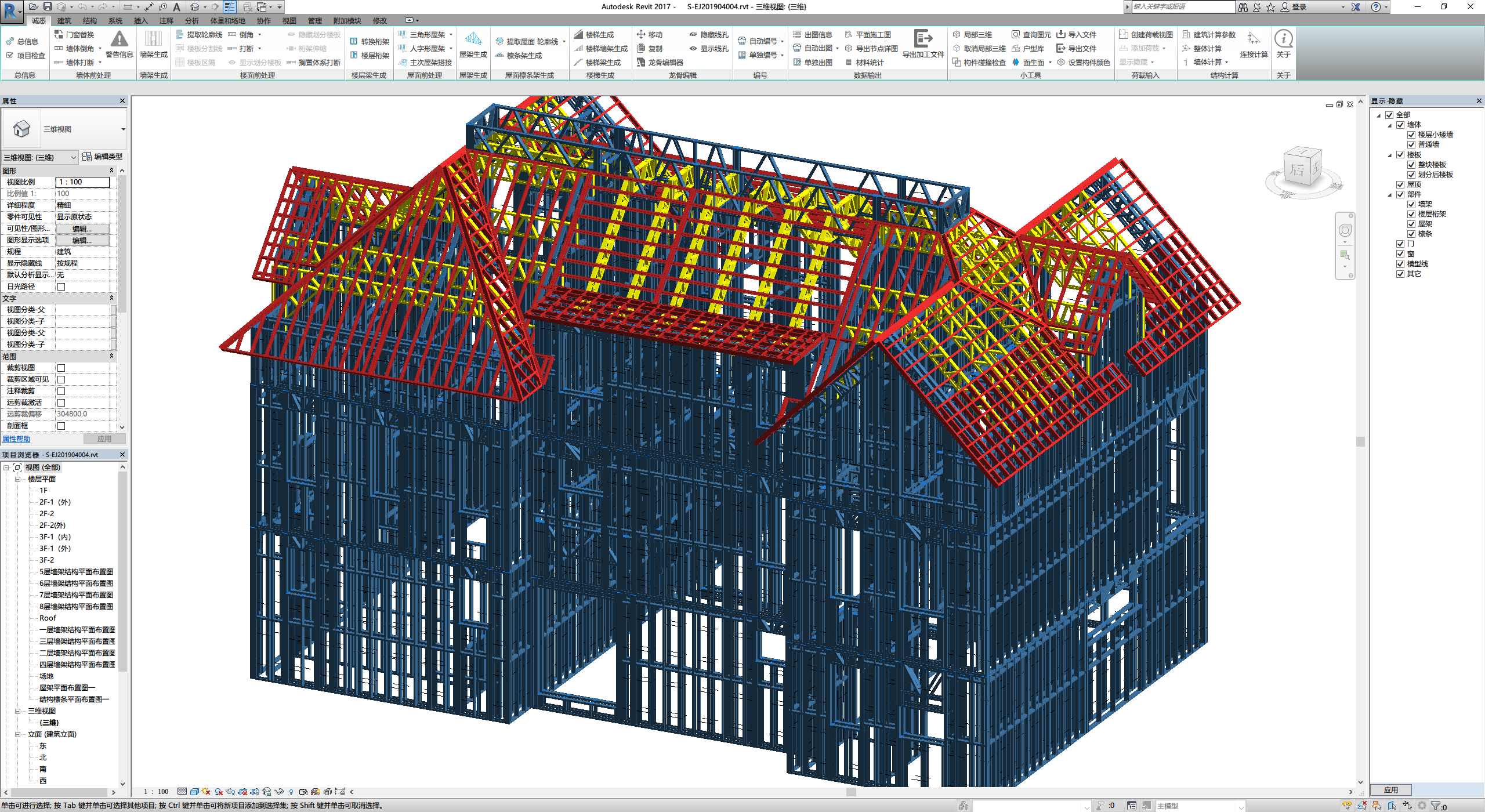Uncheck the 屋顶 visibility checkbox
1485x812 pixels.
click(1400, 184)
